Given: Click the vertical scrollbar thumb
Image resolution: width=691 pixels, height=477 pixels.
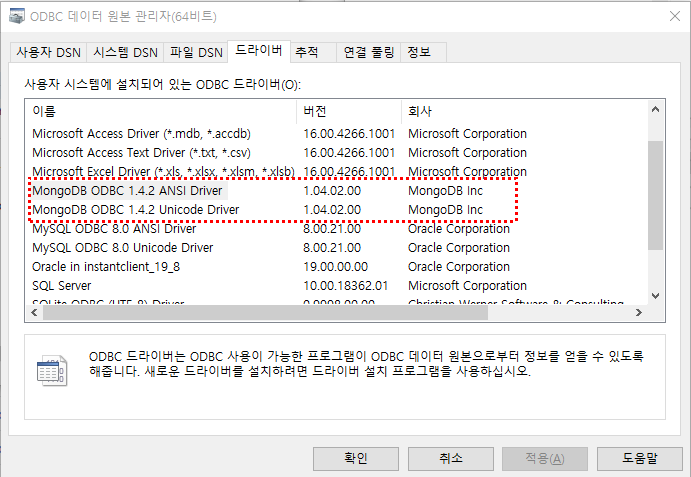Looking at the screenshot, I should 655,195.
